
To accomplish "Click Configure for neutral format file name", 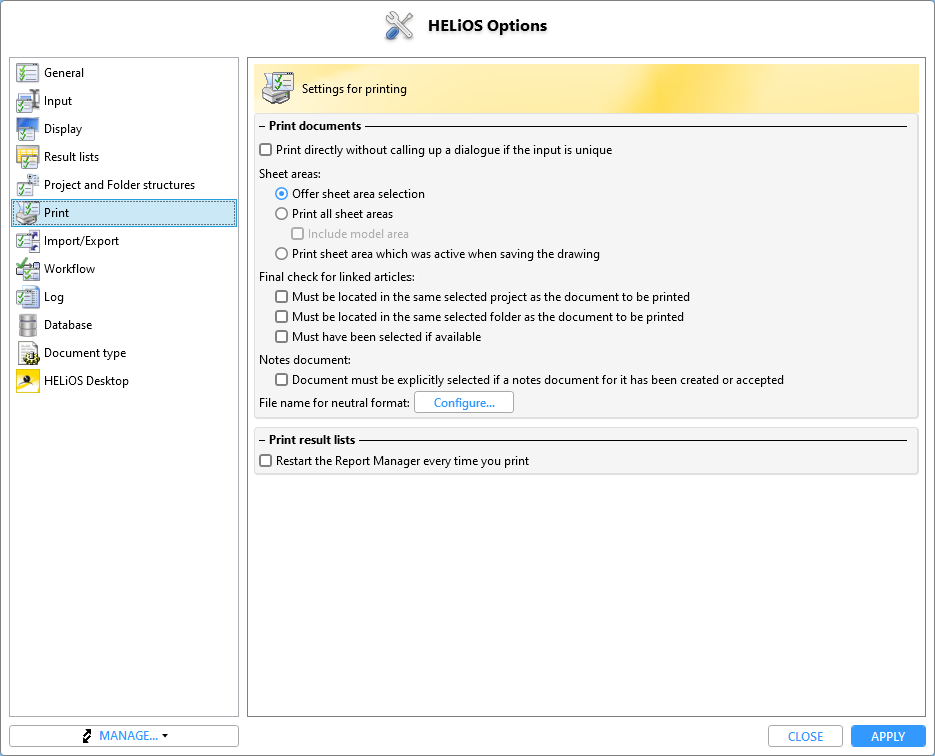I will coord(464,402).
